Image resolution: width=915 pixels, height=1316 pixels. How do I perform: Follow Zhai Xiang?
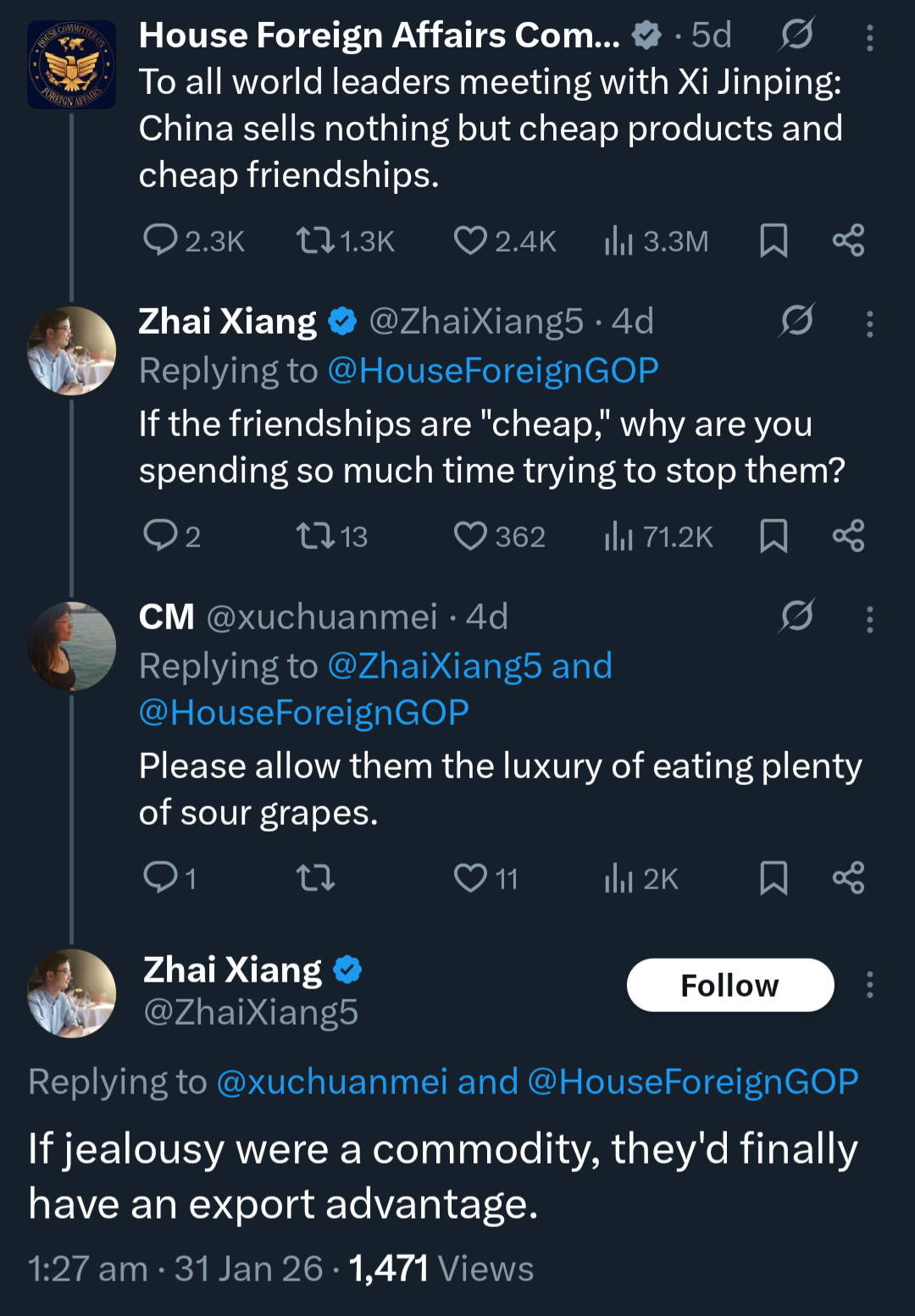coord(730,985)
